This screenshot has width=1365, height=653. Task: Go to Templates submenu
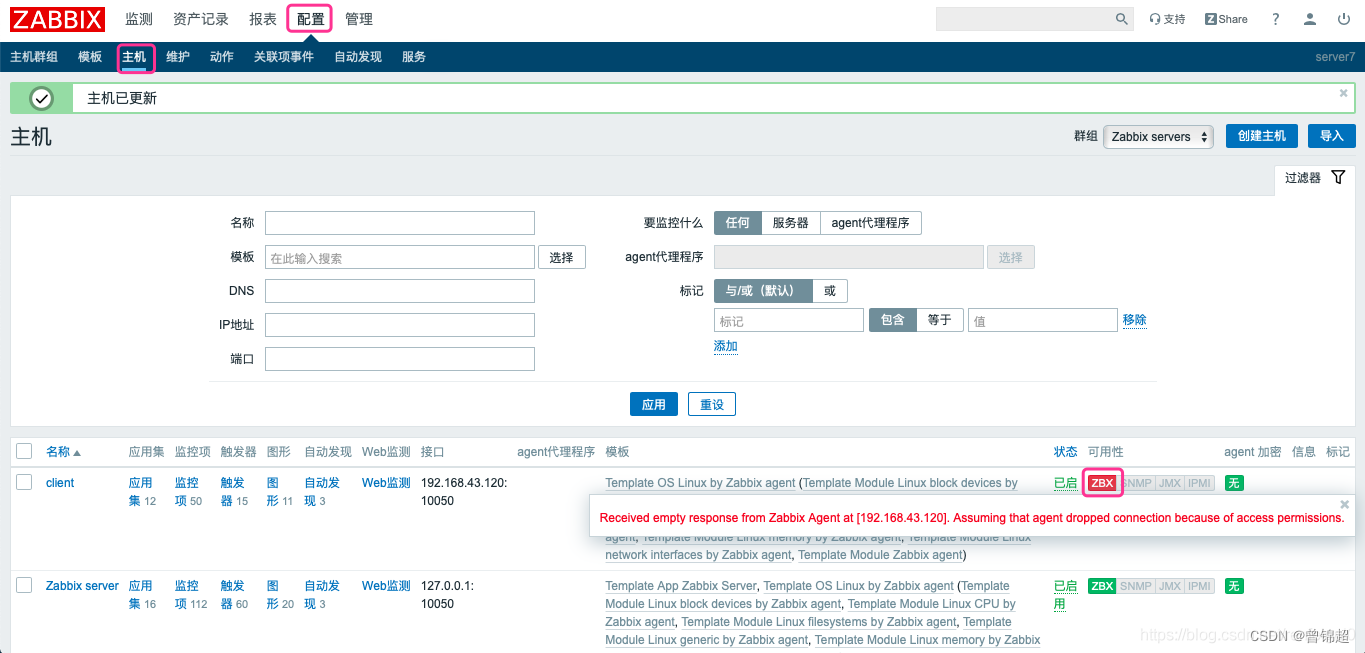[90, 57]
